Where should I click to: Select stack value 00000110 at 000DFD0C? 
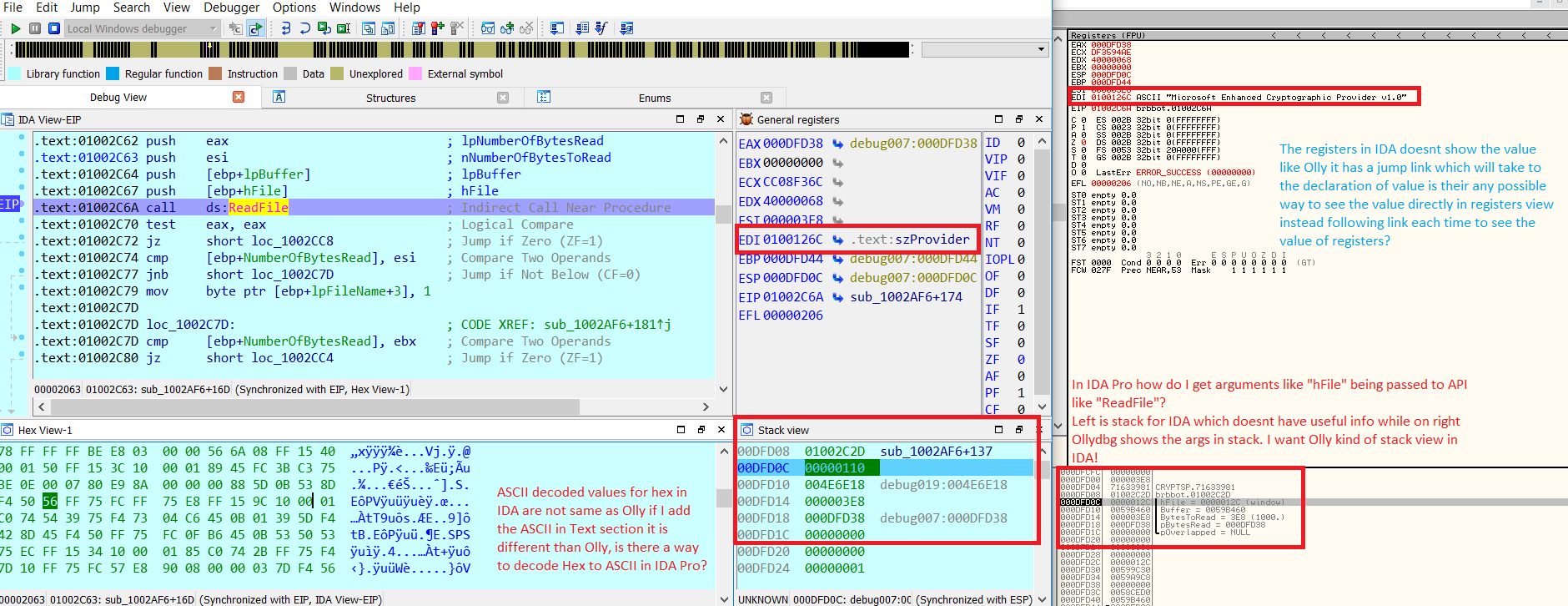tap(835, 468)
